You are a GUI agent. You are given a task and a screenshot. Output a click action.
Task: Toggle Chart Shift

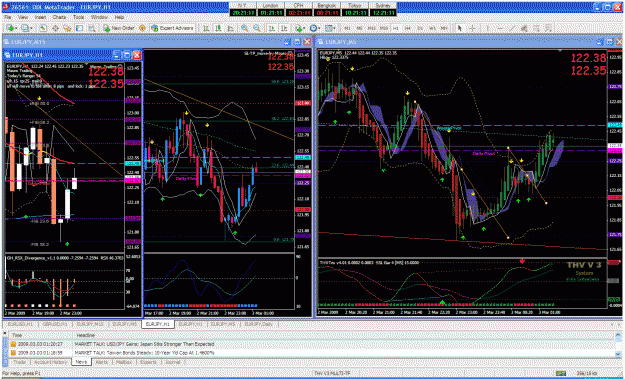pyautogui.click(x=284, y=28)
